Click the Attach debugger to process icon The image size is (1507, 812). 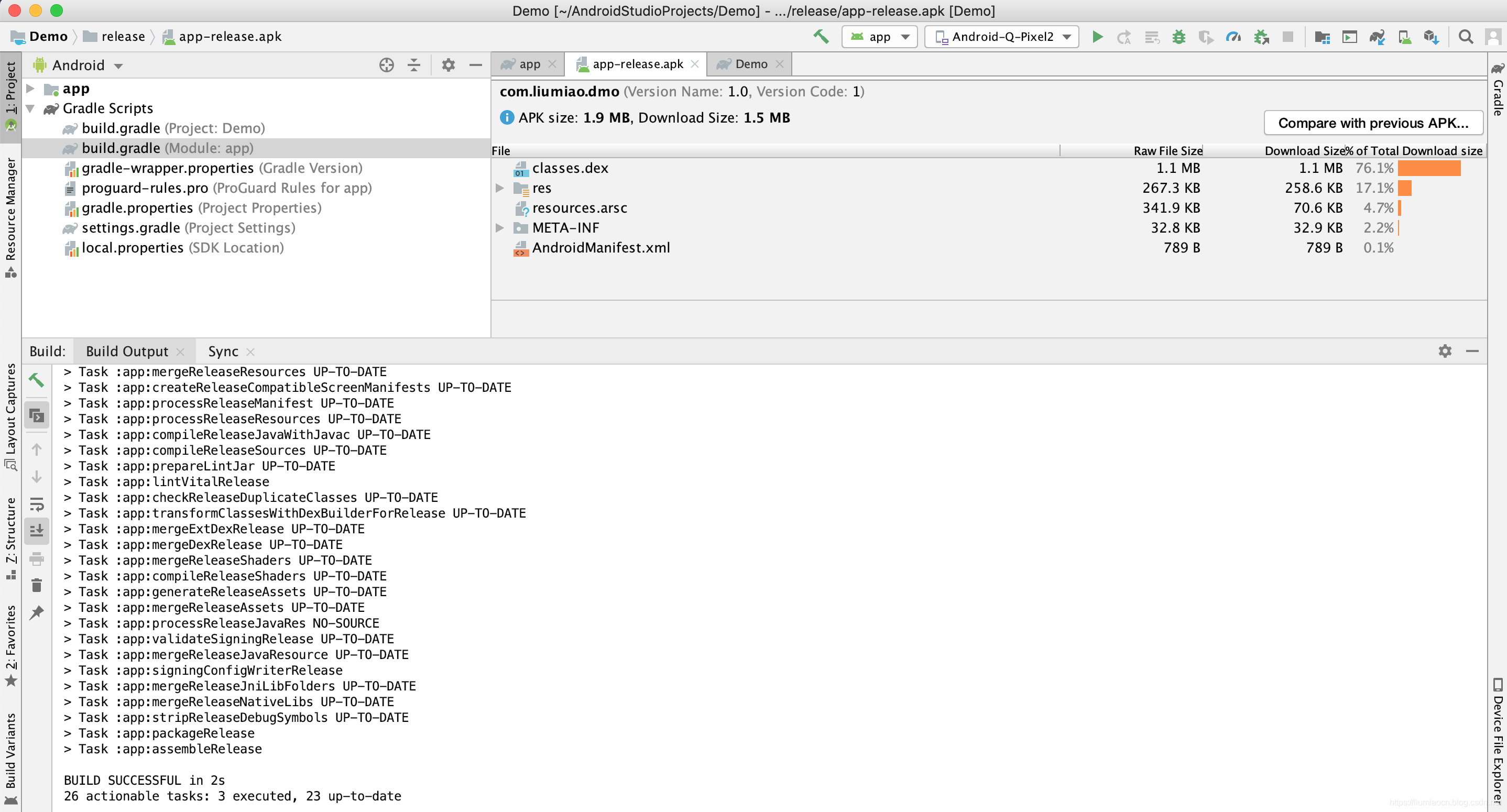[1261, 37]
